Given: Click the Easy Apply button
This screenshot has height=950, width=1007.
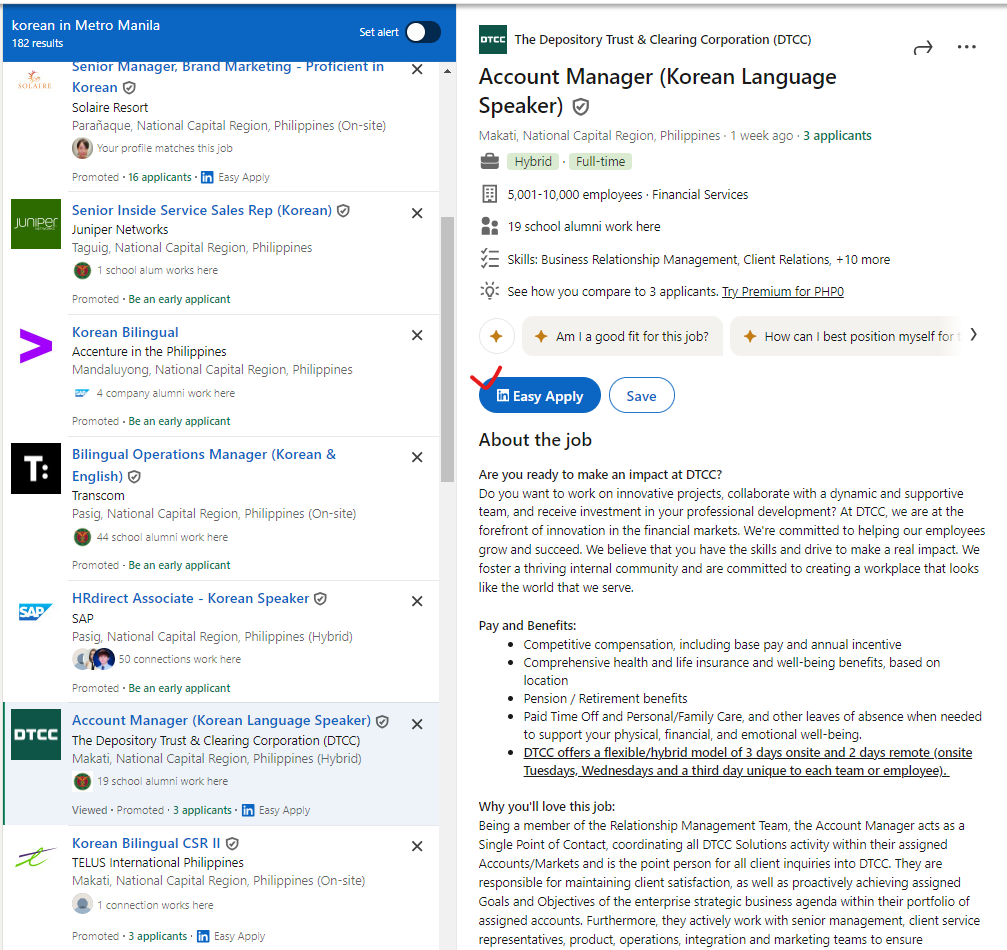Looking at the screenshot, I should tap(539, 396).
